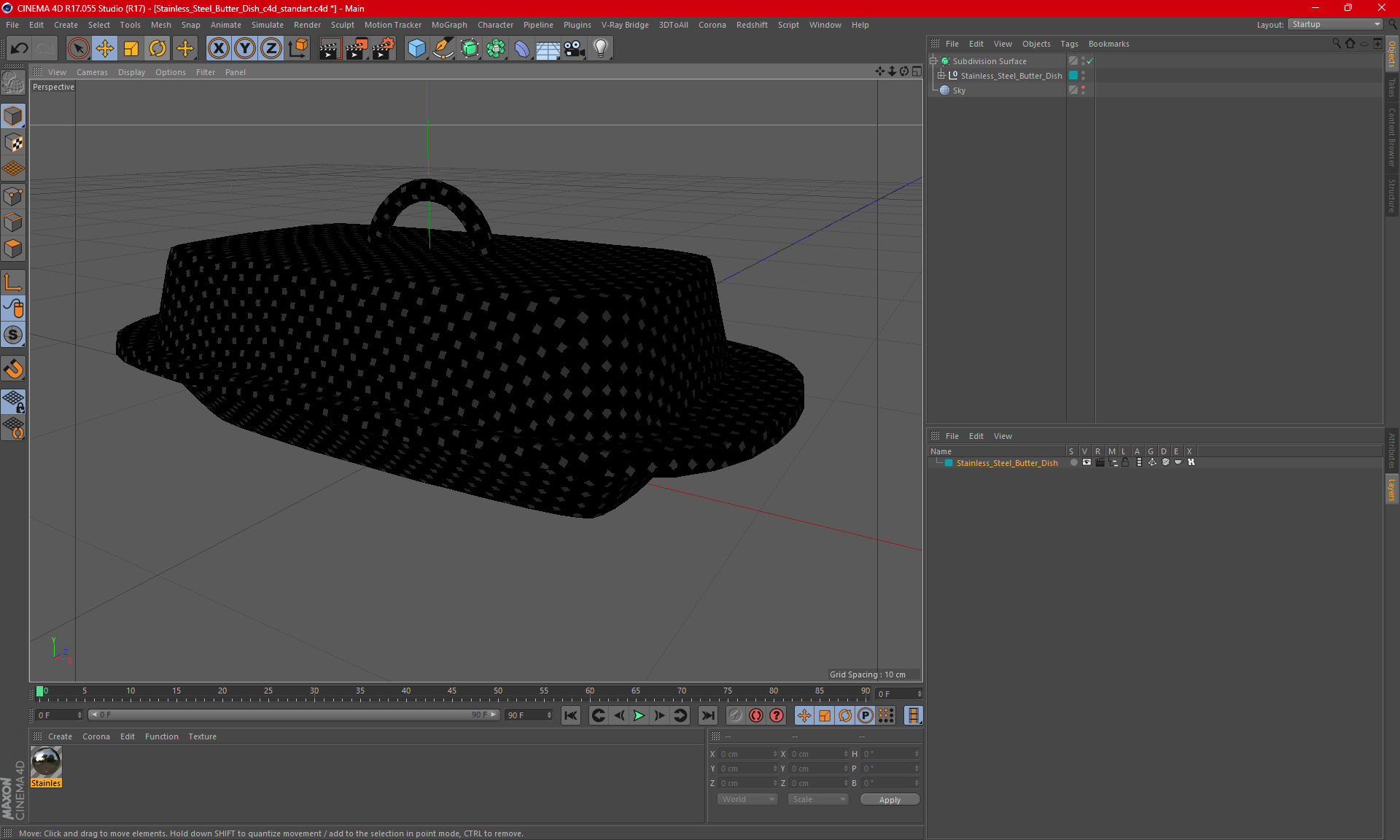Add a Camera object icon
The width and height of the screenshot is (1400, 840).
click(575, 49)
